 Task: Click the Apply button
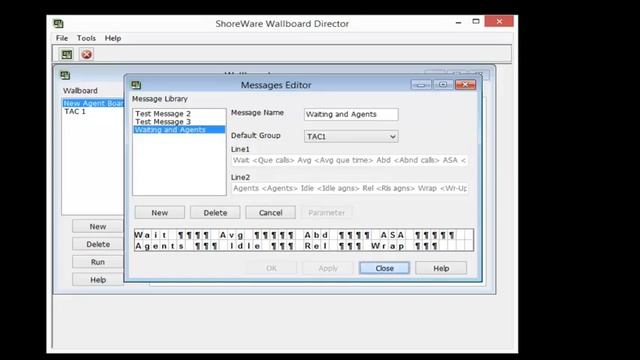[328, 268]
